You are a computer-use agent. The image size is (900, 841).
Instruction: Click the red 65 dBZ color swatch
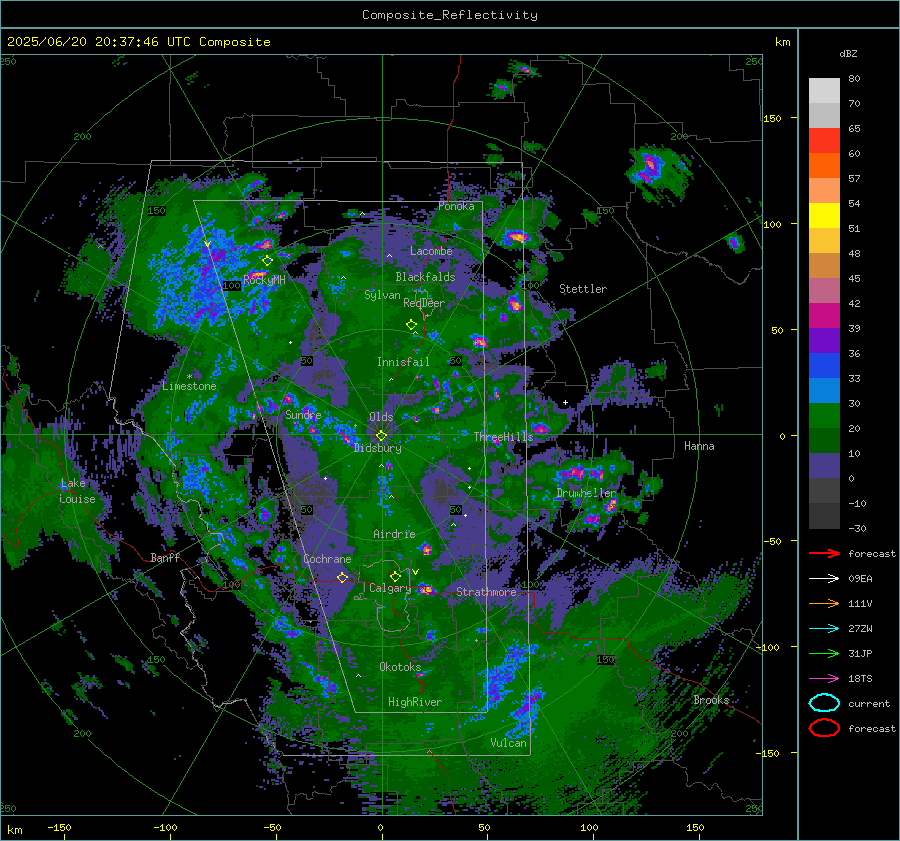point(824,140)
